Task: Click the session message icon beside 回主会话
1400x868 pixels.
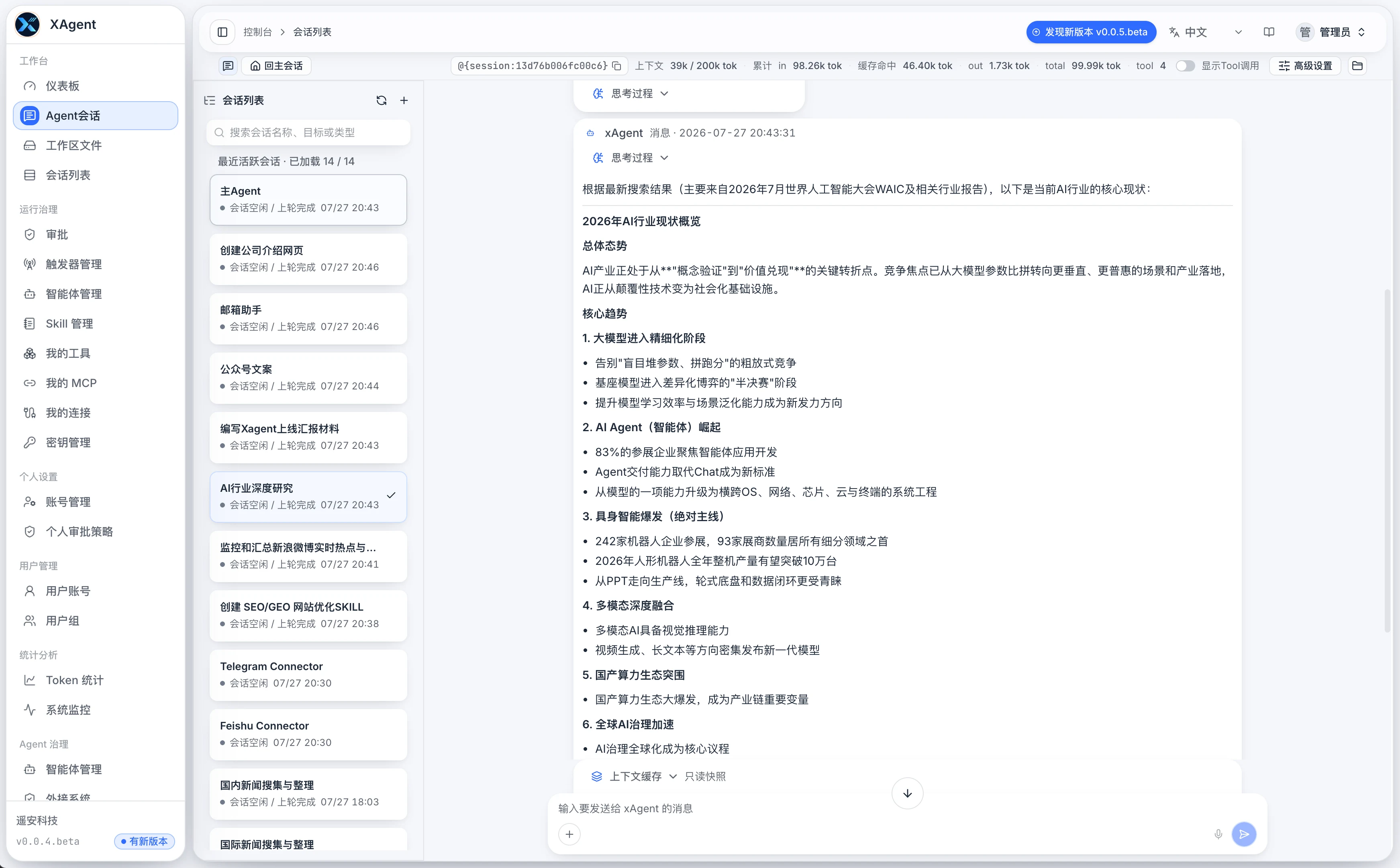Action: pos(228,65)
